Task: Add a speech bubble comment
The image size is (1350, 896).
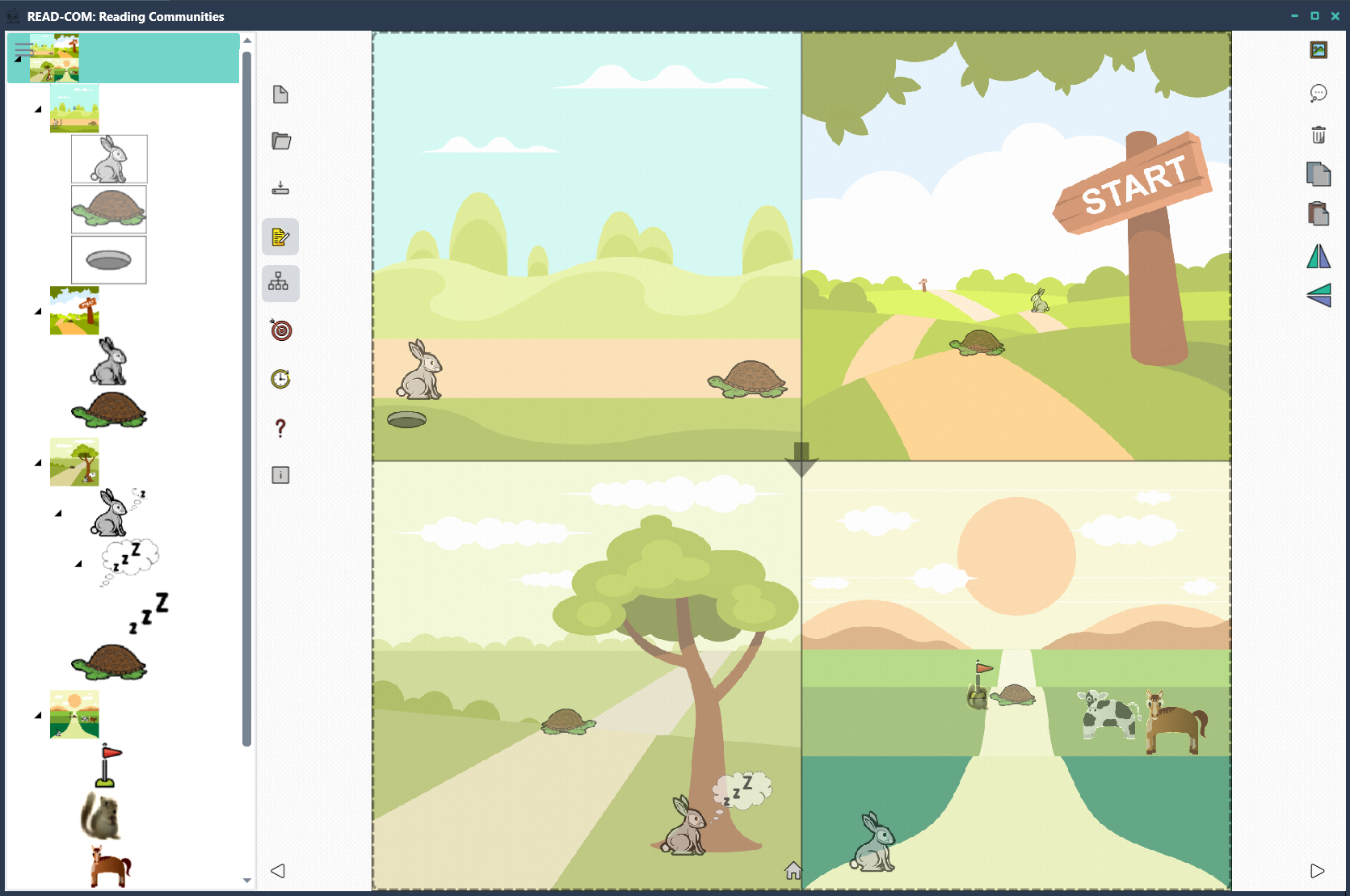Action: pos(1318,93)
